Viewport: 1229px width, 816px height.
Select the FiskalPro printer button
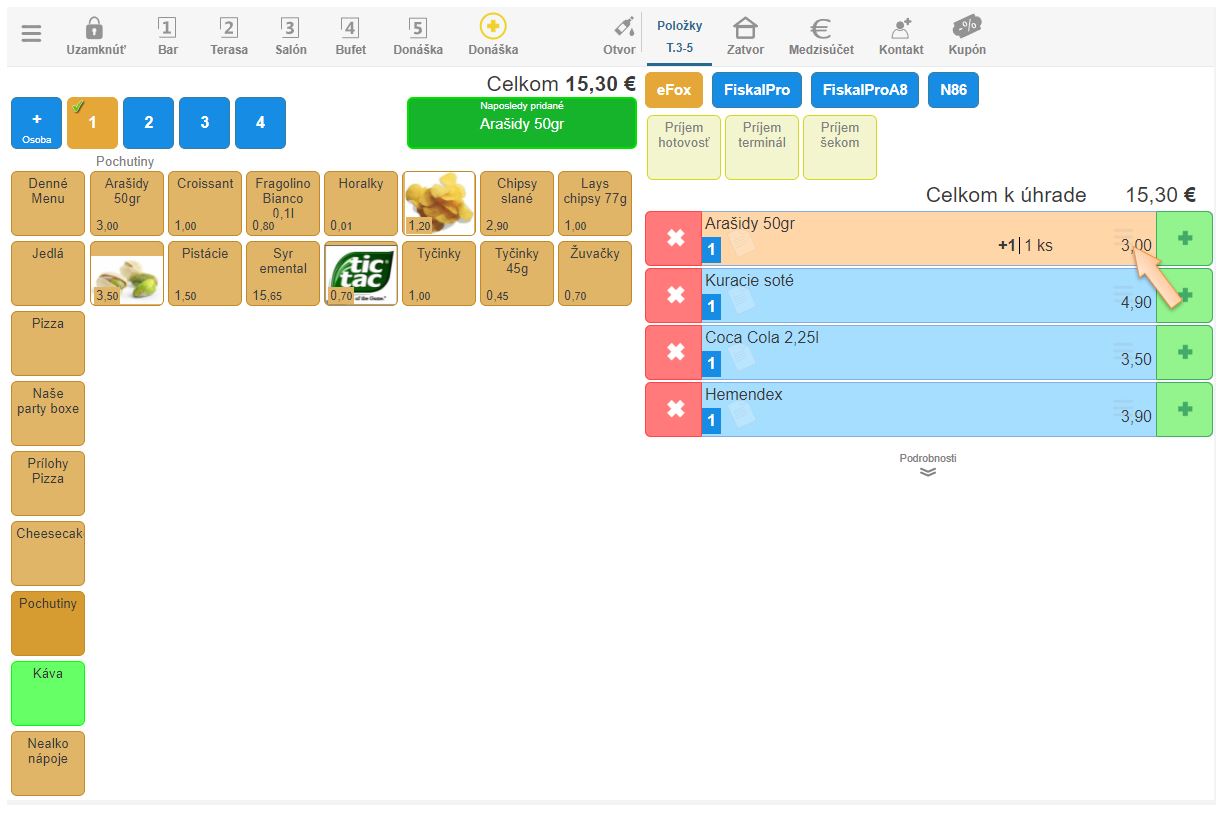756,90
